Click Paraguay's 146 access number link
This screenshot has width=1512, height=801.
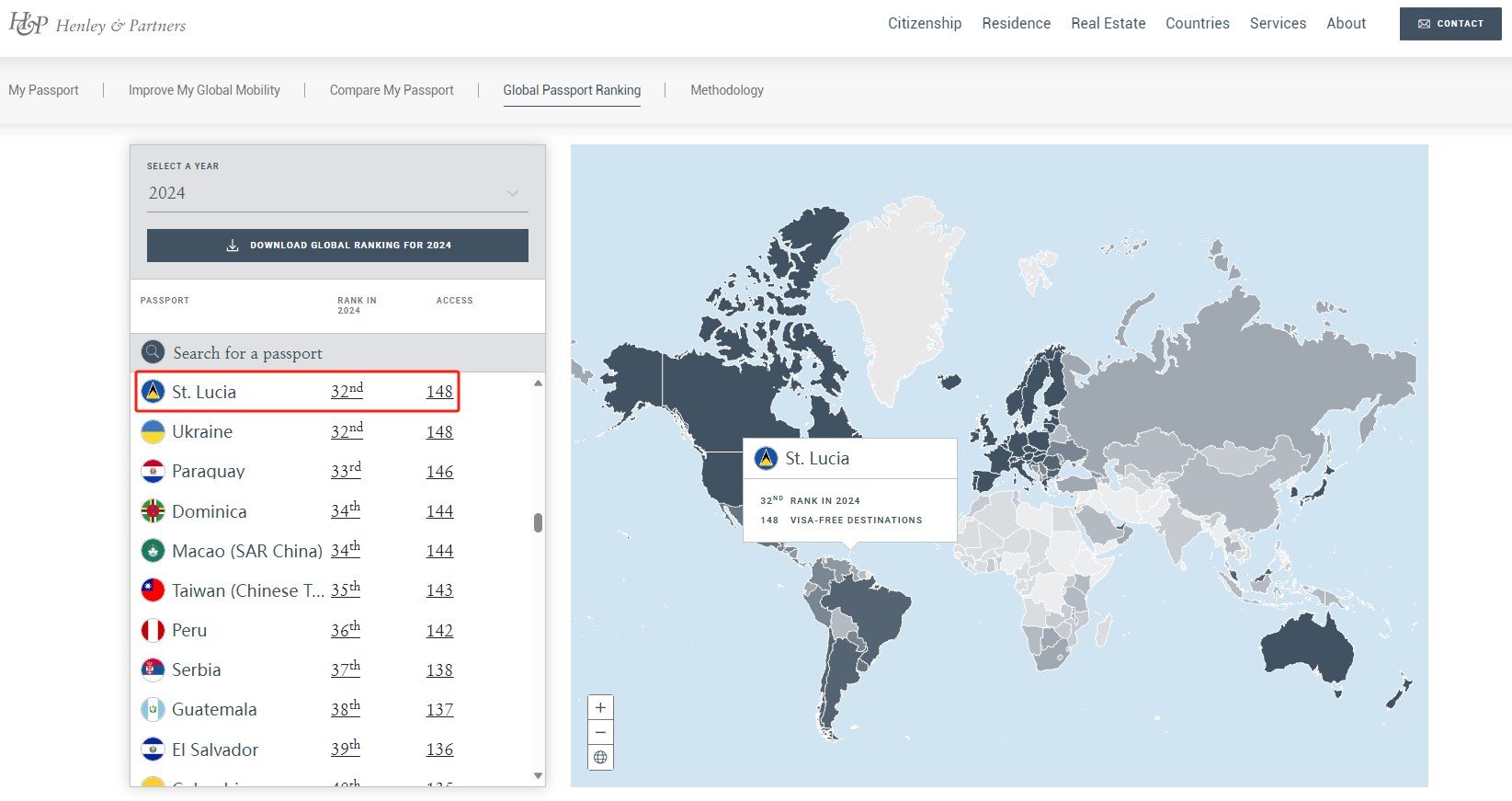(x=439, y=472)
